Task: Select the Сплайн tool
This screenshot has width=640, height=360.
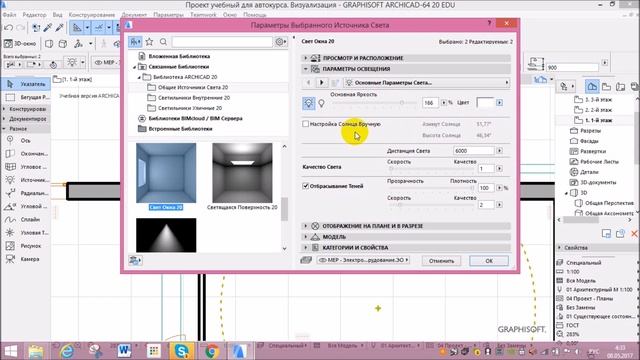Action: [x=26, y=220]
